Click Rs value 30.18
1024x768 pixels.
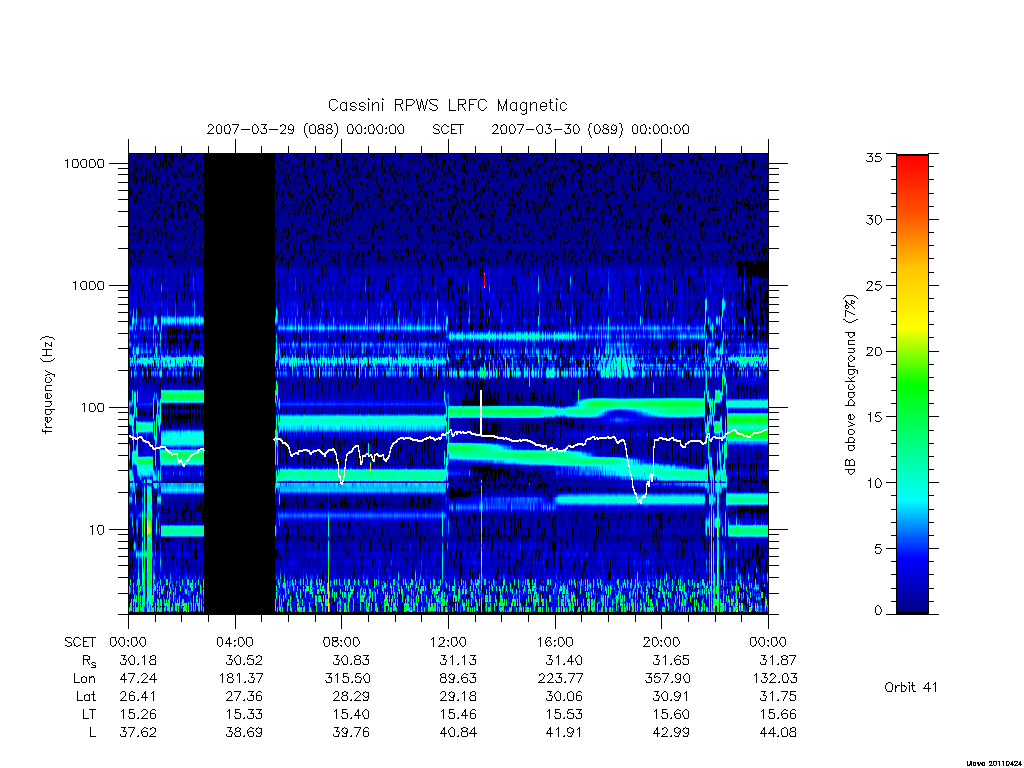tap(138, 660)
